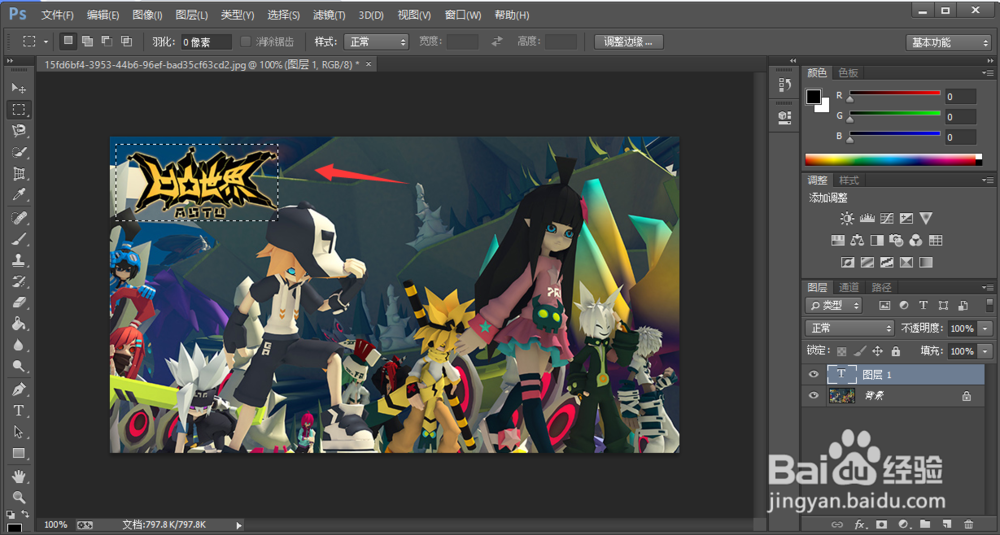Screen dimensions: 1000x535
Task: Switch to the 通道 channels tab
Action: [848, 288]
